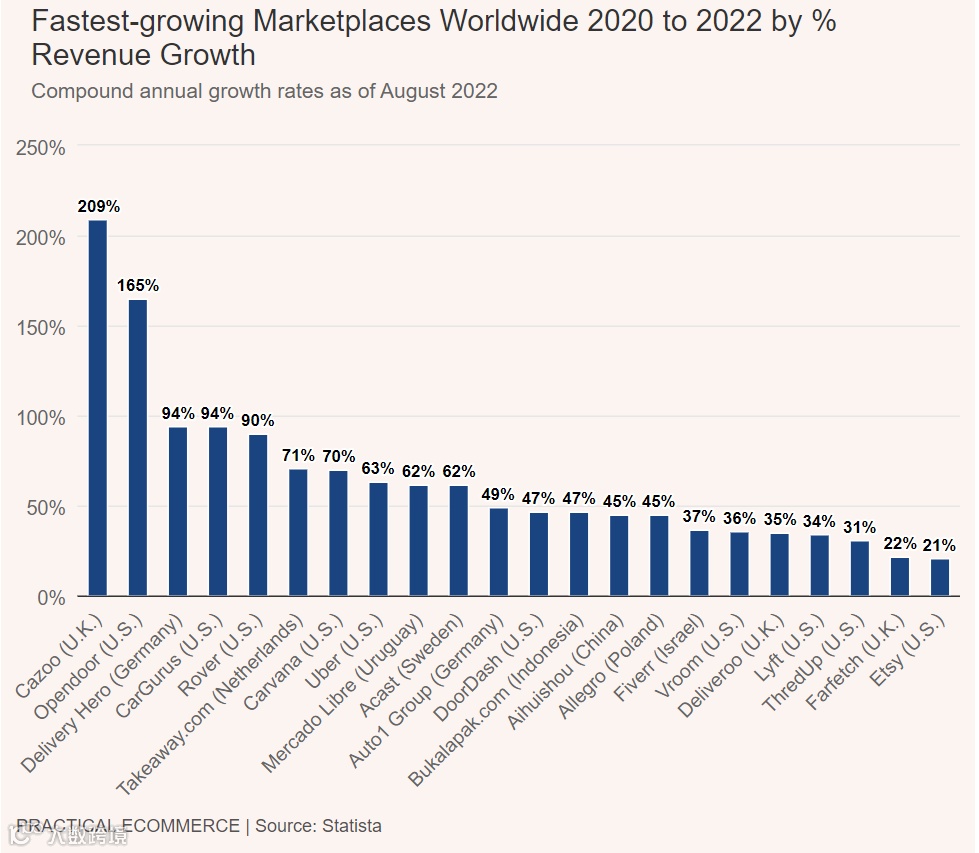Click the 31% value label
This screenshot has height=853, width=979.
point(860,527)
